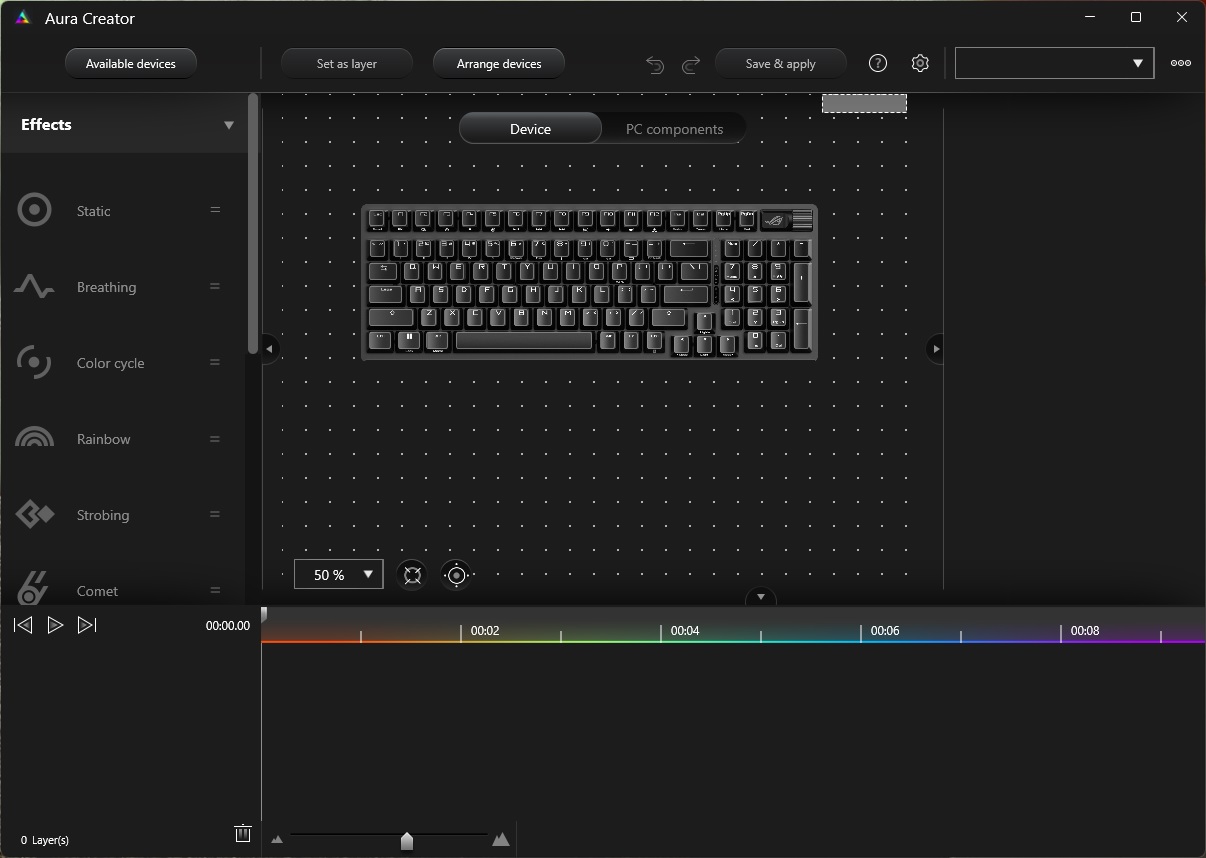
Task: Delete layers with the trash icon
Action: [x=242, y=833]
